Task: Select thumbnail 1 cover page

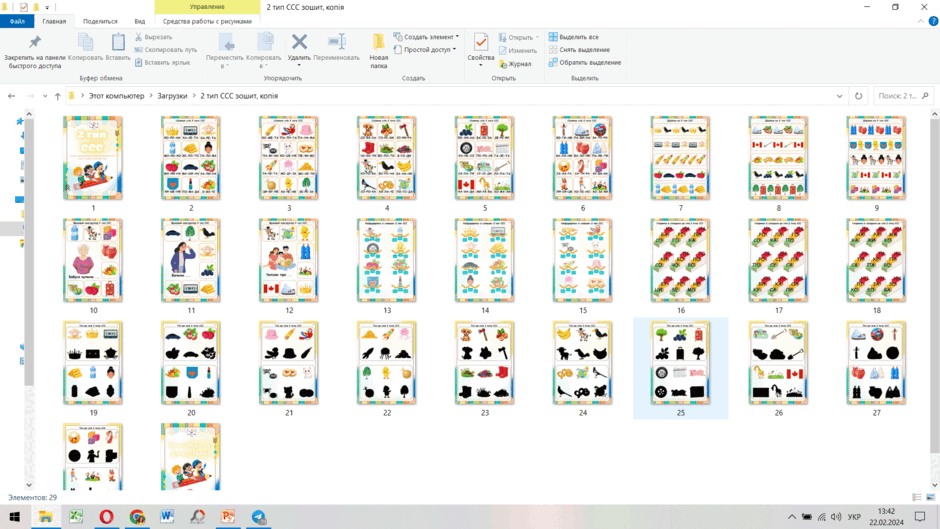Action: coord(93,158)
